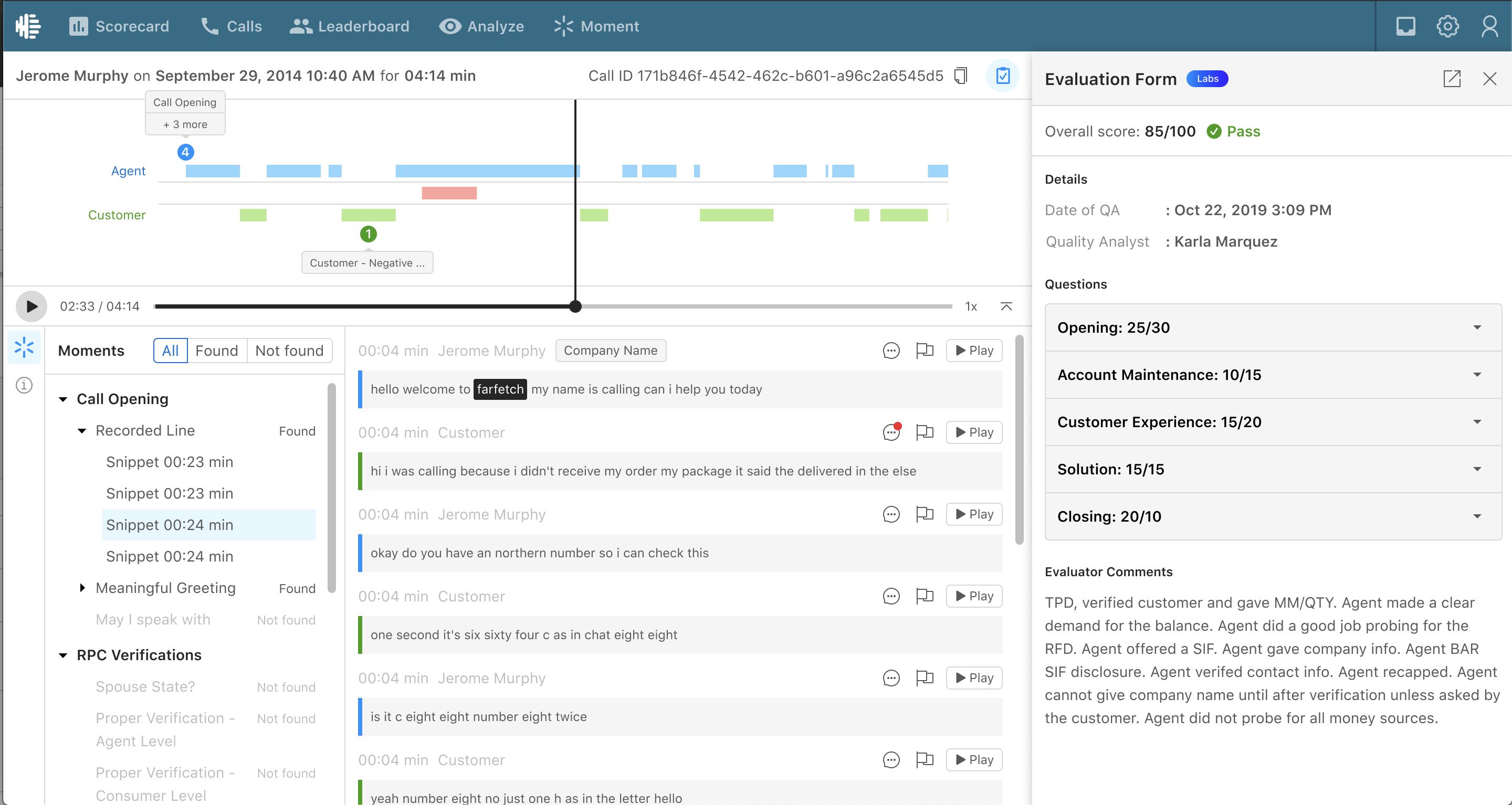1512x805 pixels.
Task: Collapse the Recorded Line moment
Action: [x=81, y=431]
